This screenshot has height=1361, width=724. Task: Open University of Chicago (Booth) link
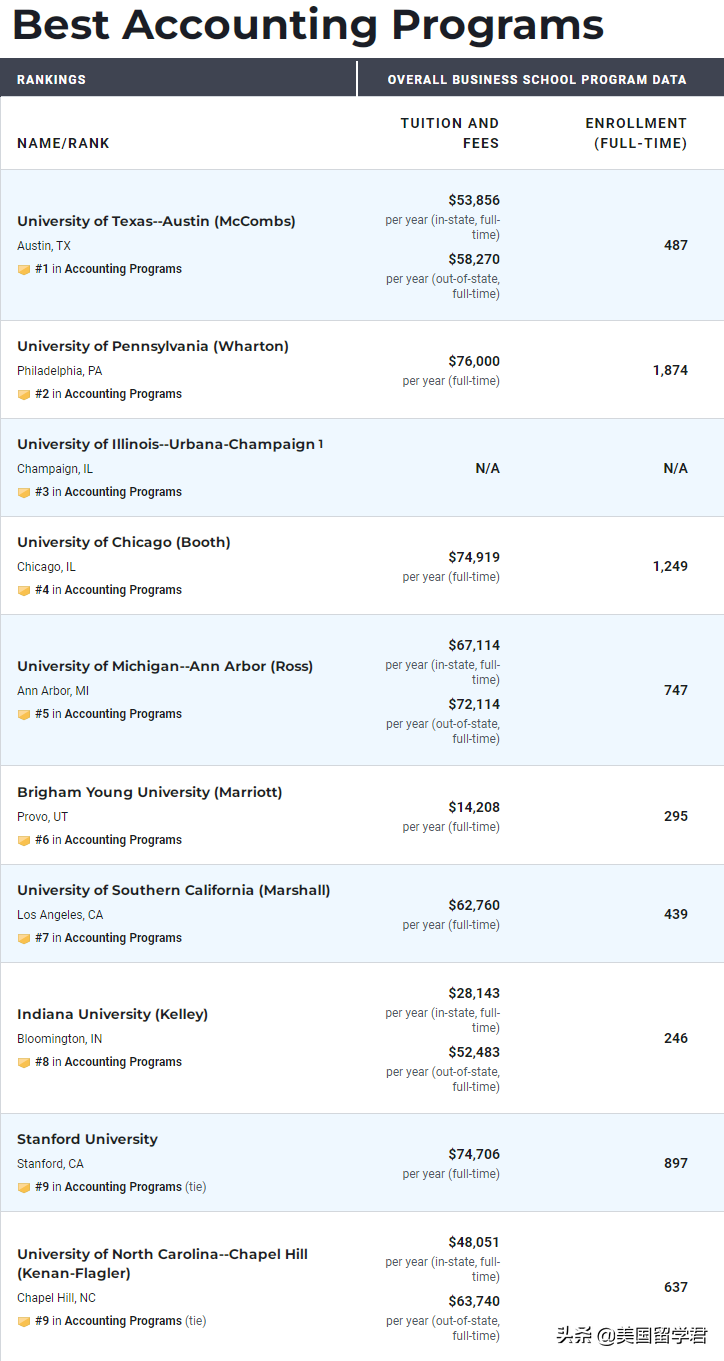[x=124, y=542]
